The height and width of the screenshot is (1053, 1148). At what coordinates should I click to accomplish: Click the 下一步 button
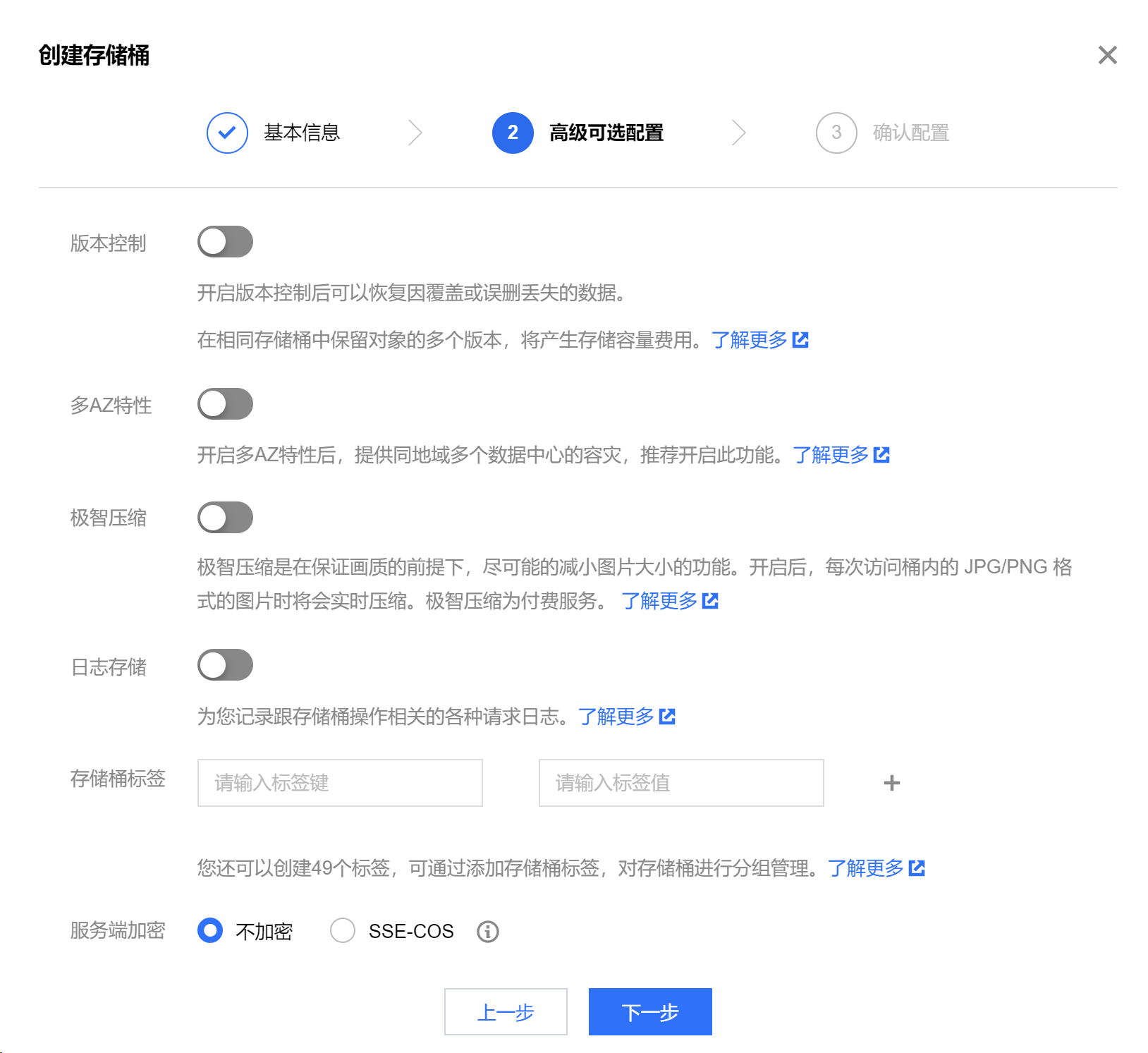pos(649,1012)
